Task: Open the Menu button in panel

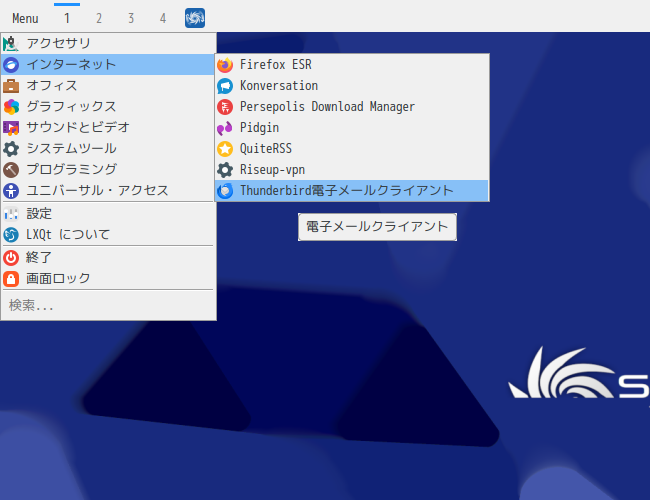Action: [x=25, y=18]
